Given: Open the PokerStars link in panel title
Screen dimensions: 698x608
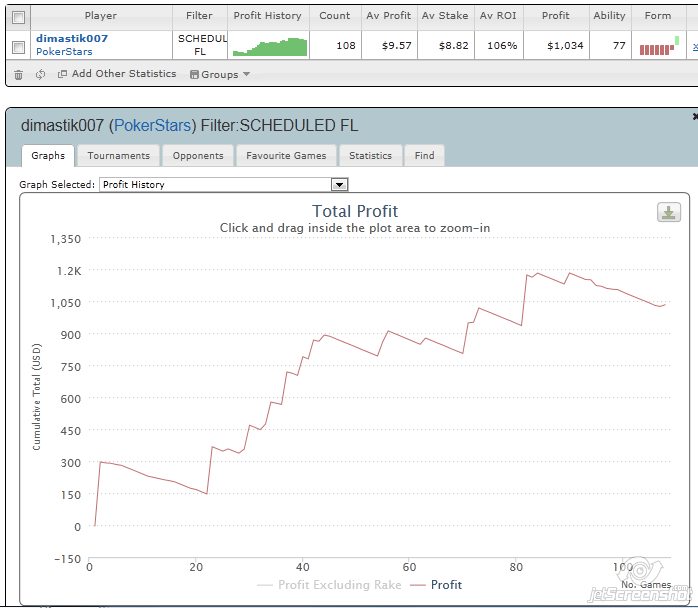Looking at the screenshot, I should click(x=157, y=126).
